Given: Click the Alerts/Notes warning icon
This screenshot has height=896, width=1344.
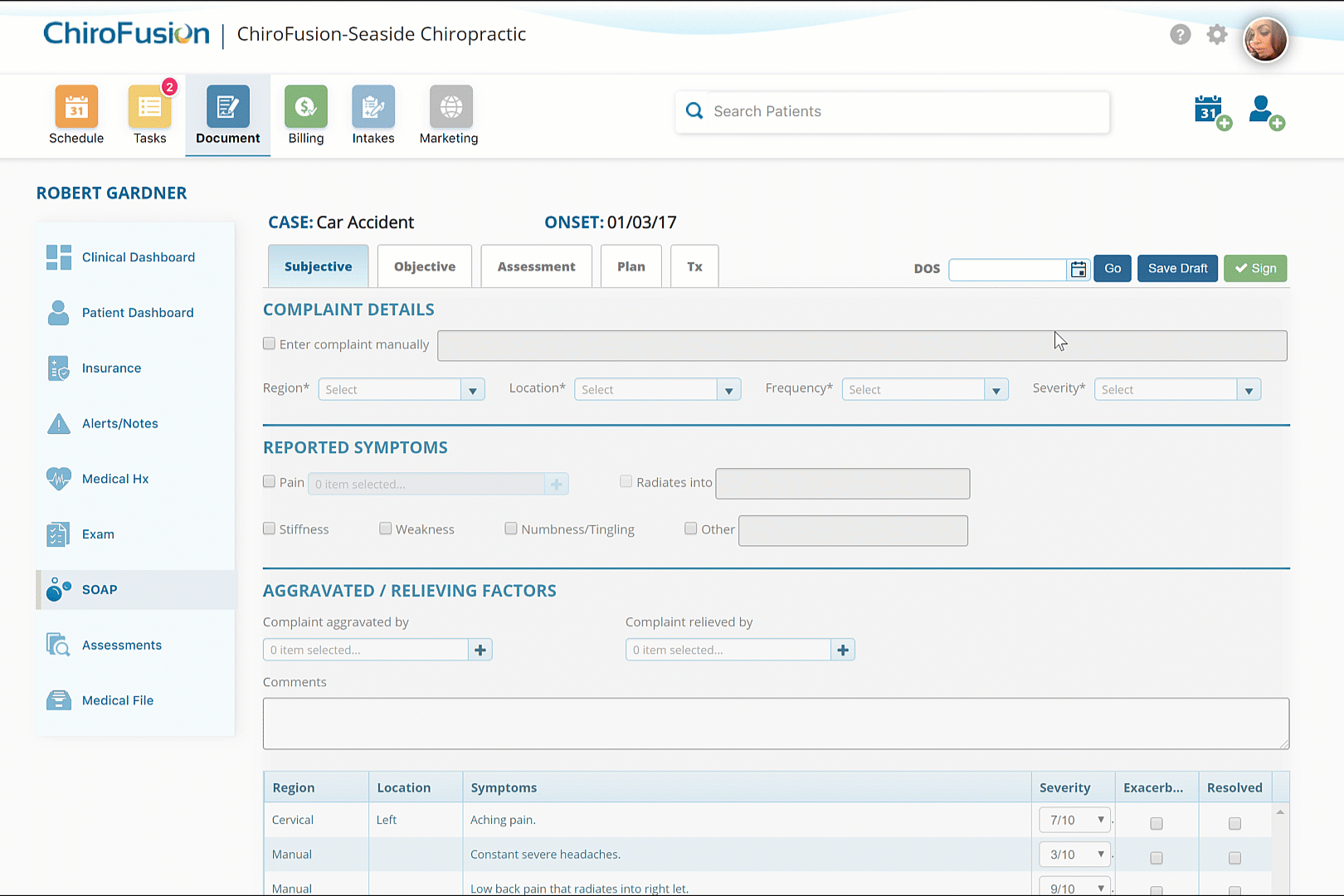Looking at the screenshot, I should [x=59, y=424].
